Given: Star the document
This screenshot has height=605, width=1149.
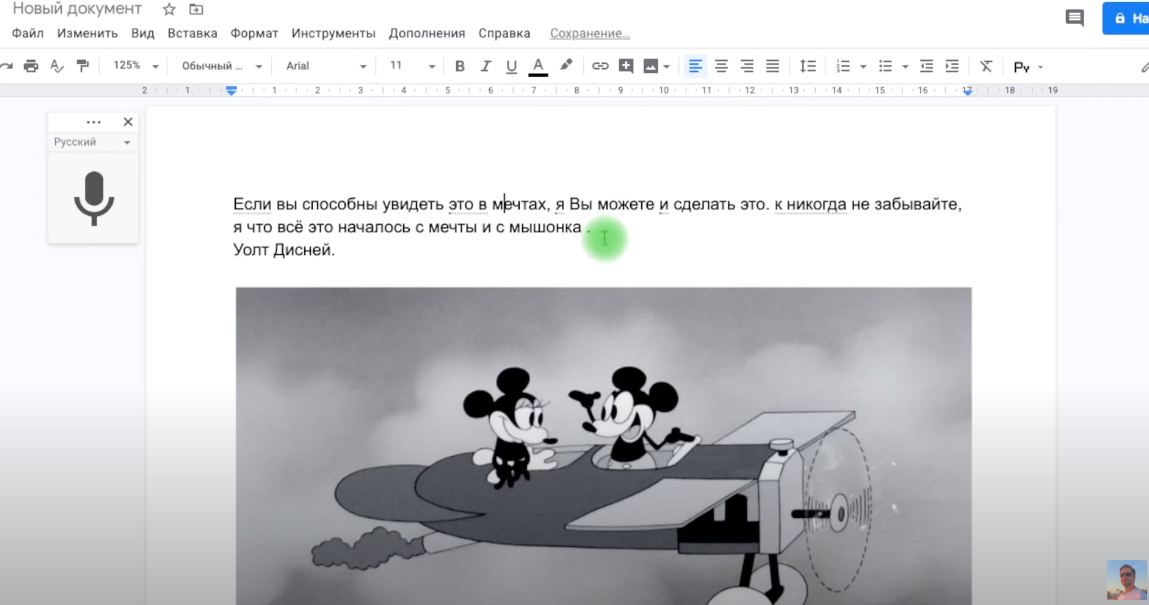Looking at the screenshot, I should pos(169,10).
